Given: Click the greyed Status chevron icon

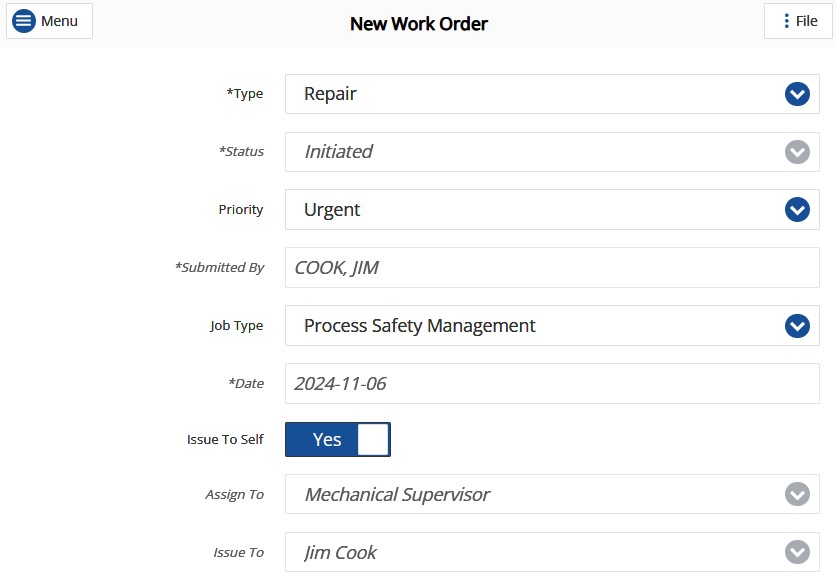Looking at the screenshot, I should [x=797, y=152].
